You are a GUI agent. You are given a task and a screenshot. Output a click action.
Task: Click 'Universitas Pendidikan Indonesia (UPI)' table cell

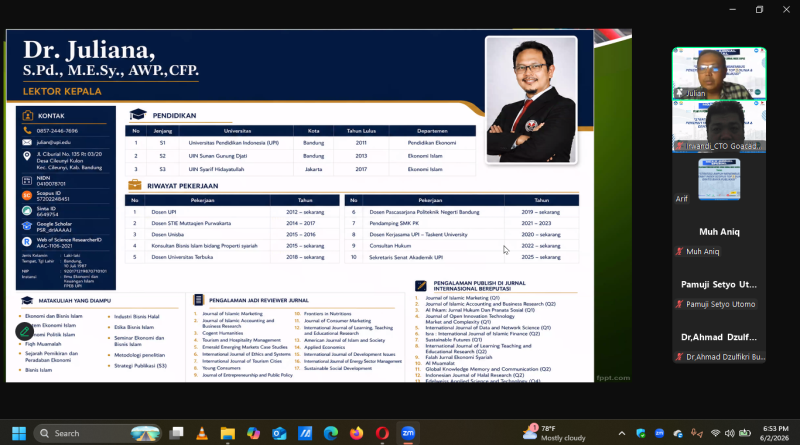click(234, 143)
